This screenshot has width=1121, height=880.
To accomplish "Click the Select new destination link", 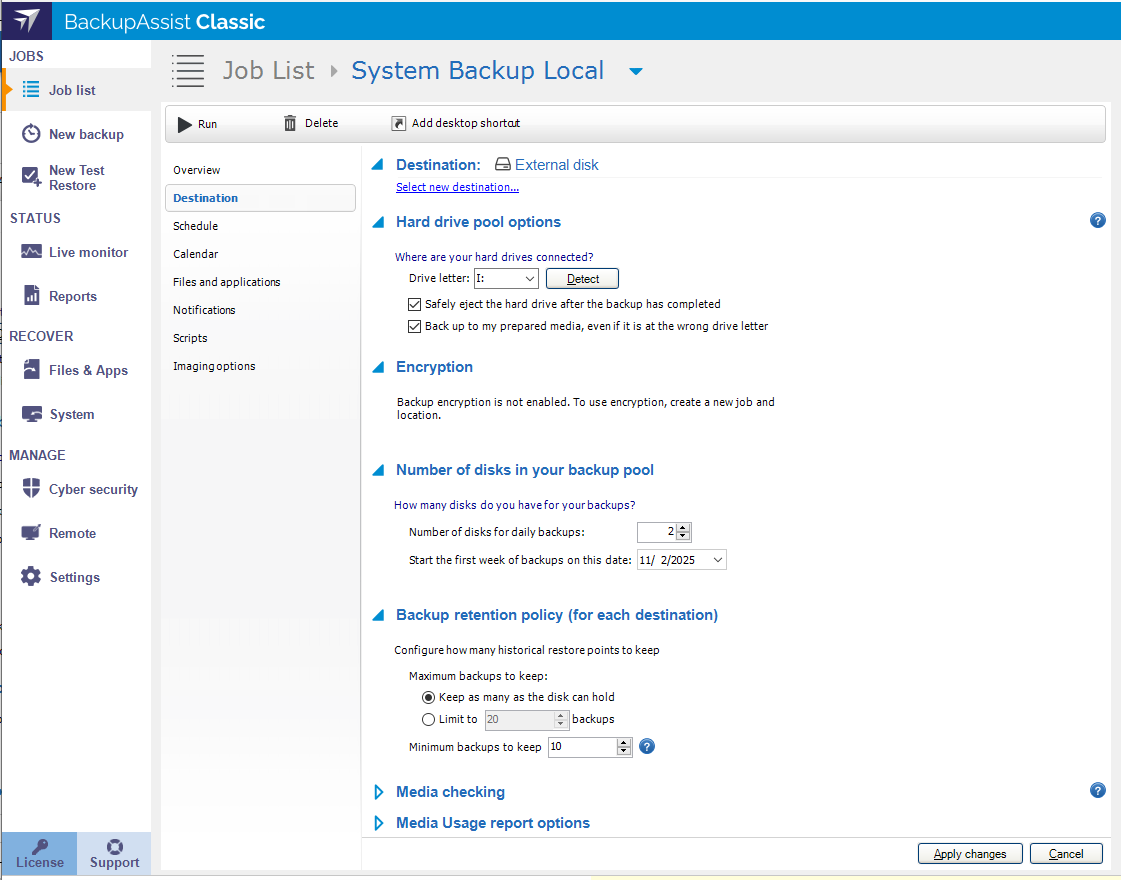I will click(x=457, y=187).
